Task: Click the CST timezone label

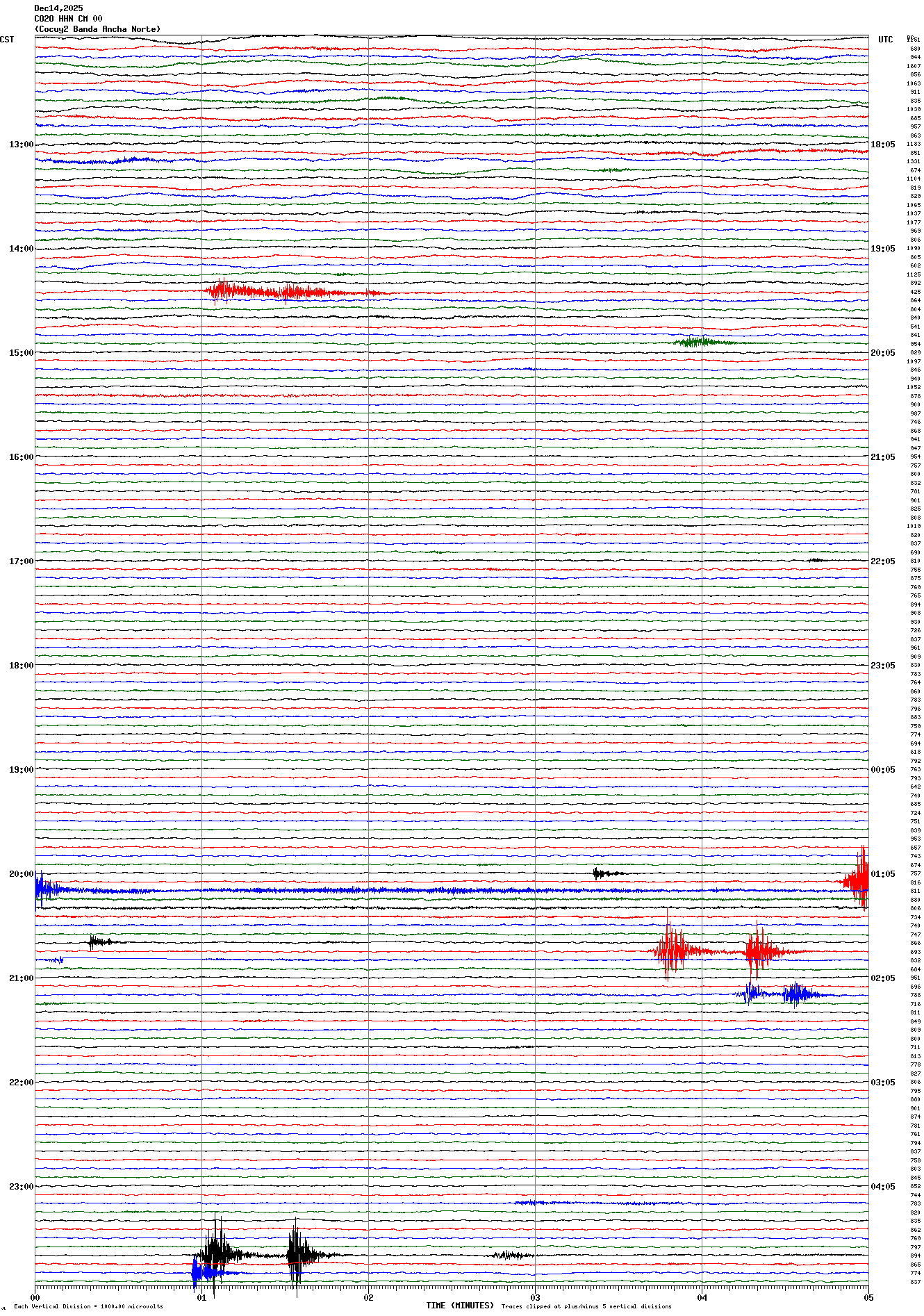Action: click(x=7, y=40)
